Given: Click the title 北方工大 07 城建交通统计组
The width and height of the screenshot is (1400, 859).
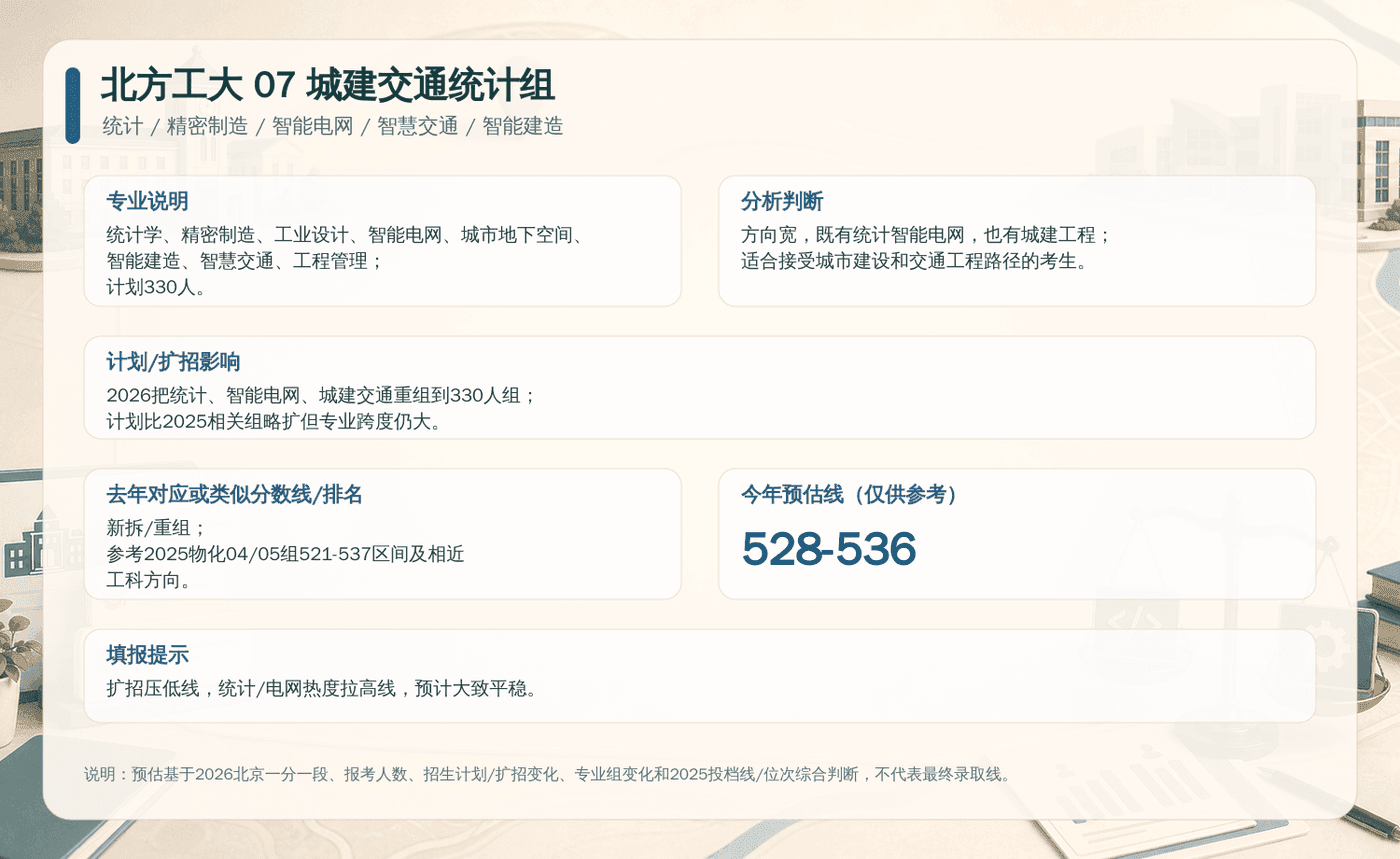Looking at the screenshot, I should tap(328, 86).
